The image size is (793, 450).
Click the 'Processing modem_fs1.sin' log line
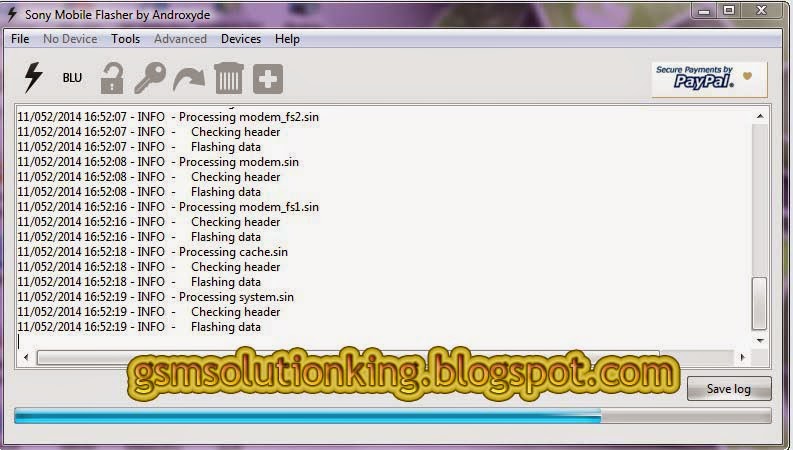tap(168, 207)
